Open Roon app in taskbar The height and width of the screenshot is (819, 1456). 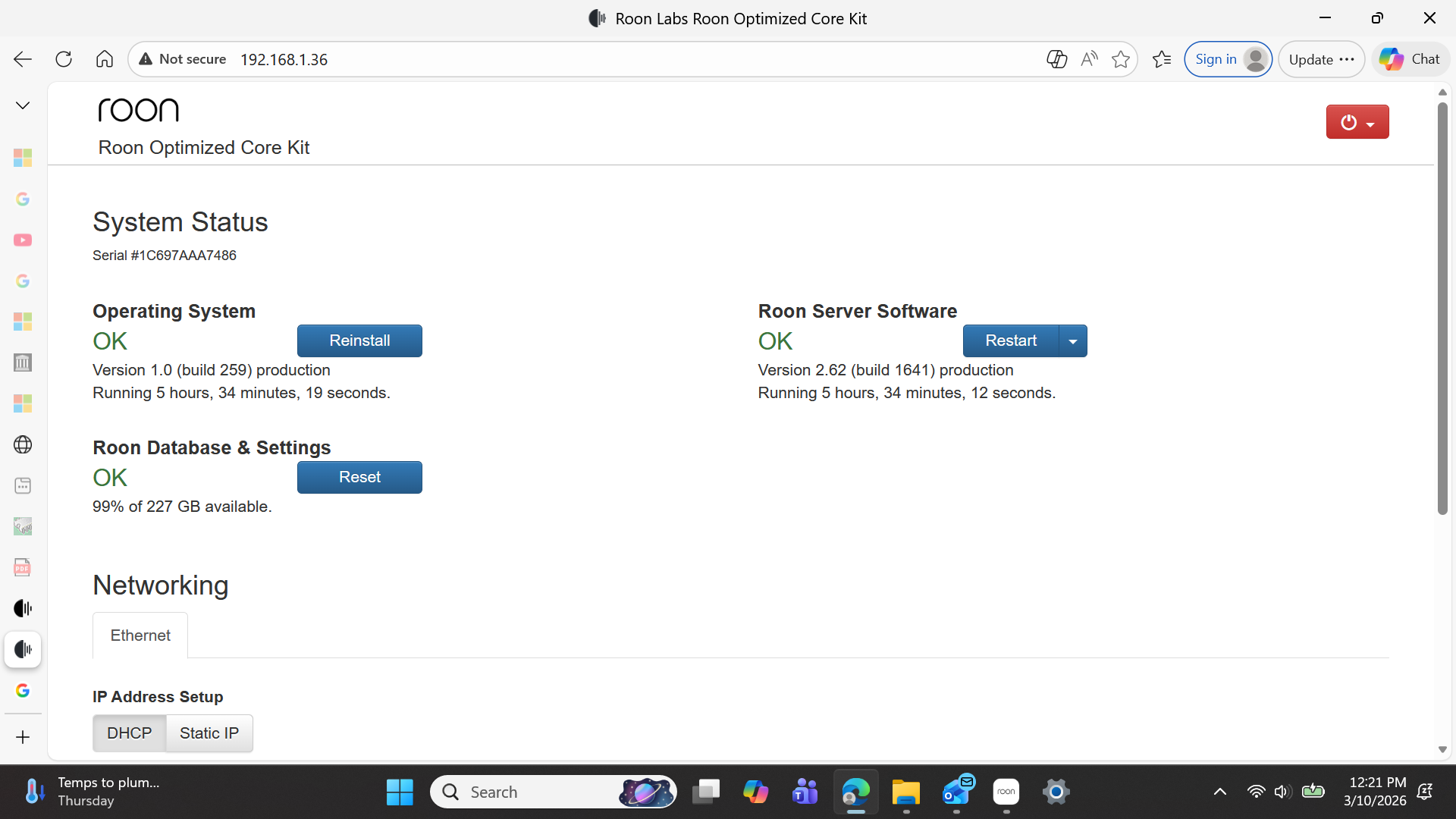(1006, 792)
